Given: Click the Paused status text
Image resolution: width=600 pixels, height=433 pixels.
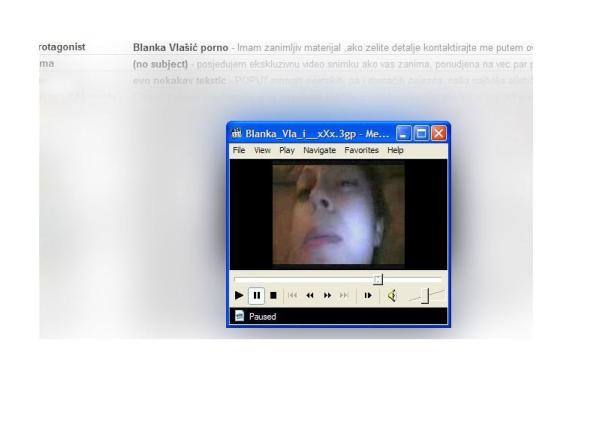Looking at the screenshot, I should pyautogui.click(x=262, y=317).
